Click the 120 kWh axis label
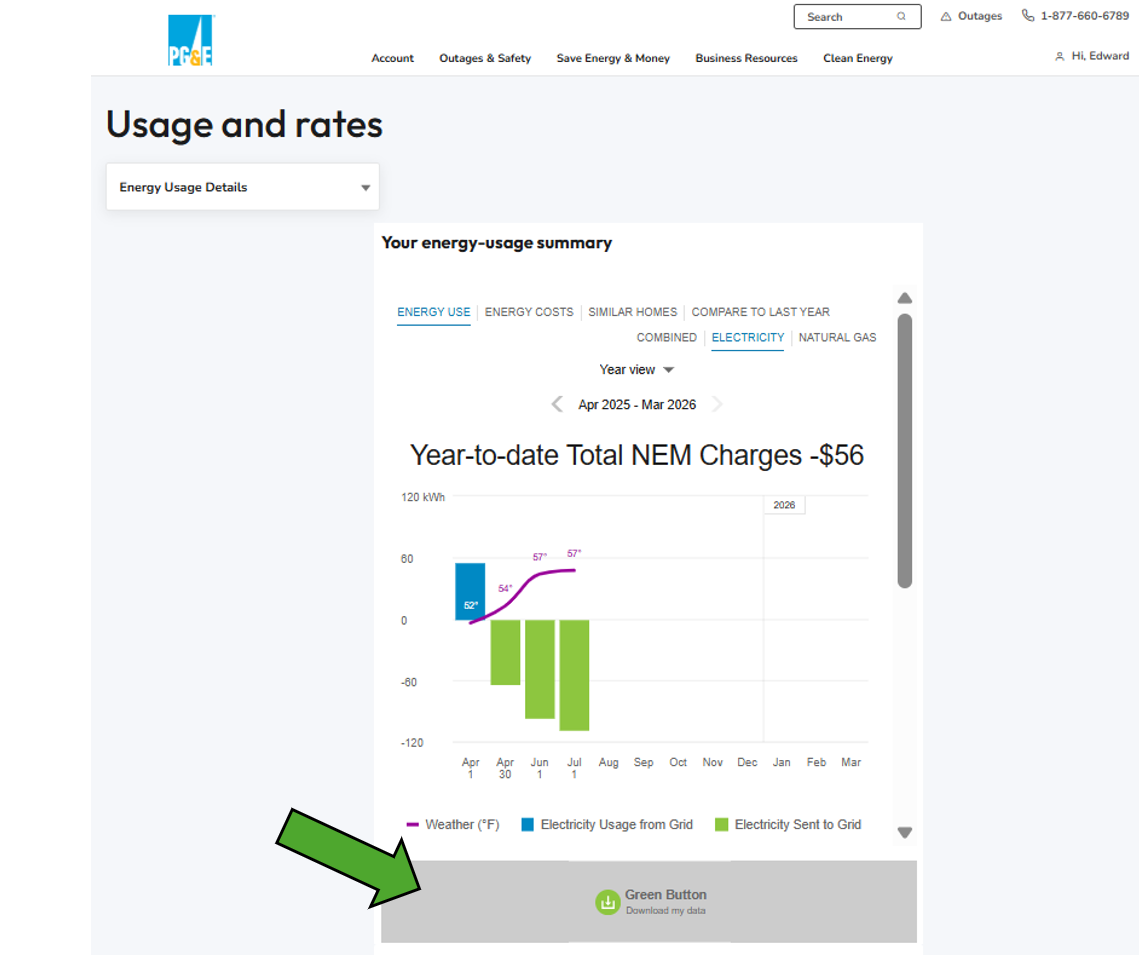 (x=423, y=497)
